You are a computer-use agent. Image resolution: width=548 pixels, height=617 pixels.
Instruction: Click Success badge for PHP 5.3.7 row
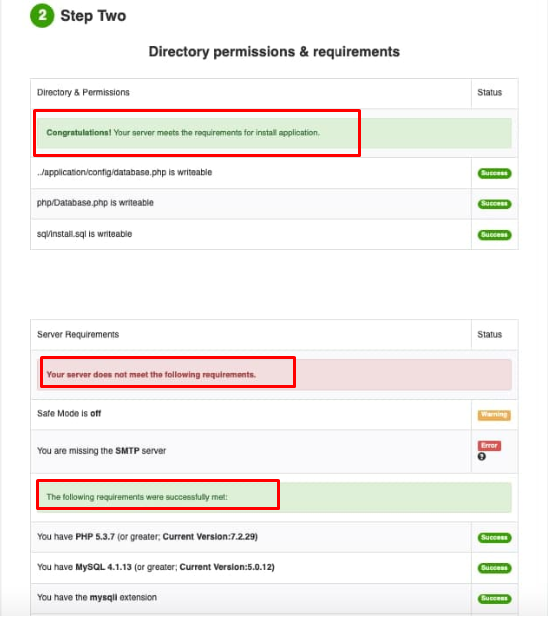(494, 538)
